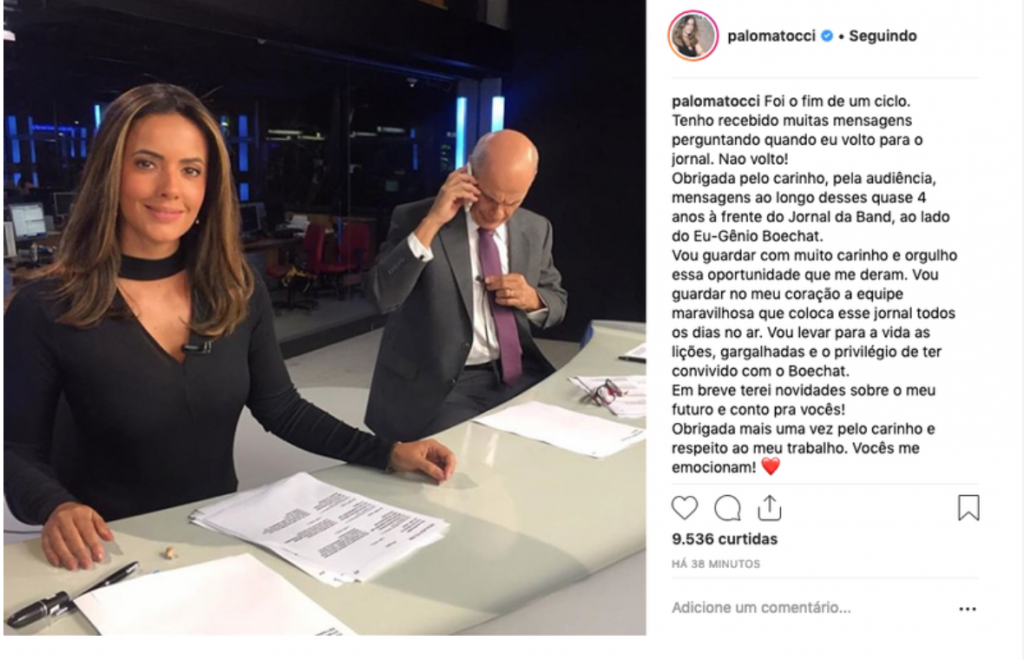The image size is (1024, 660).
Task: Click the caption paragraph mentioning Jornal da Band
Action: 810,207
